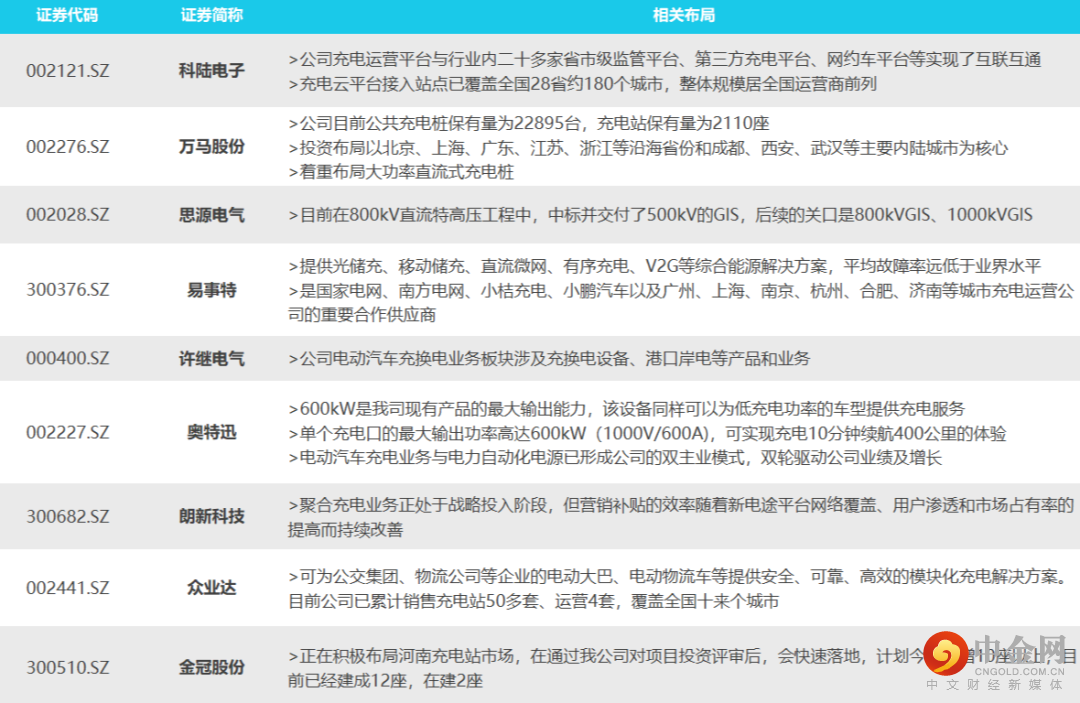The image size is (1080, 703).
Task: Click line 公司目前公共充电桩保有量为22895台
Action: [x=529, y=123]
